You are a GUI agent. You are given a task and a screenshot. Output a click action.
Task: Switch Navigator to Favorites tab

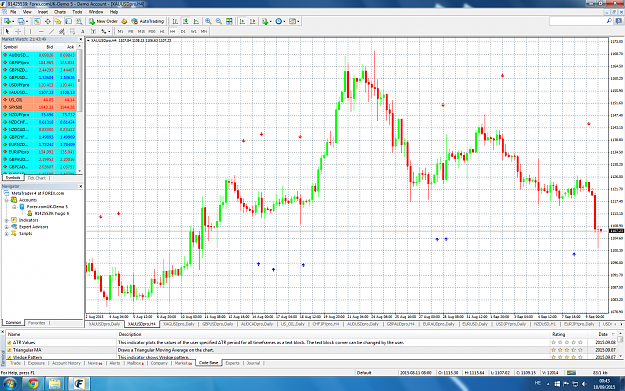[37, 323]
